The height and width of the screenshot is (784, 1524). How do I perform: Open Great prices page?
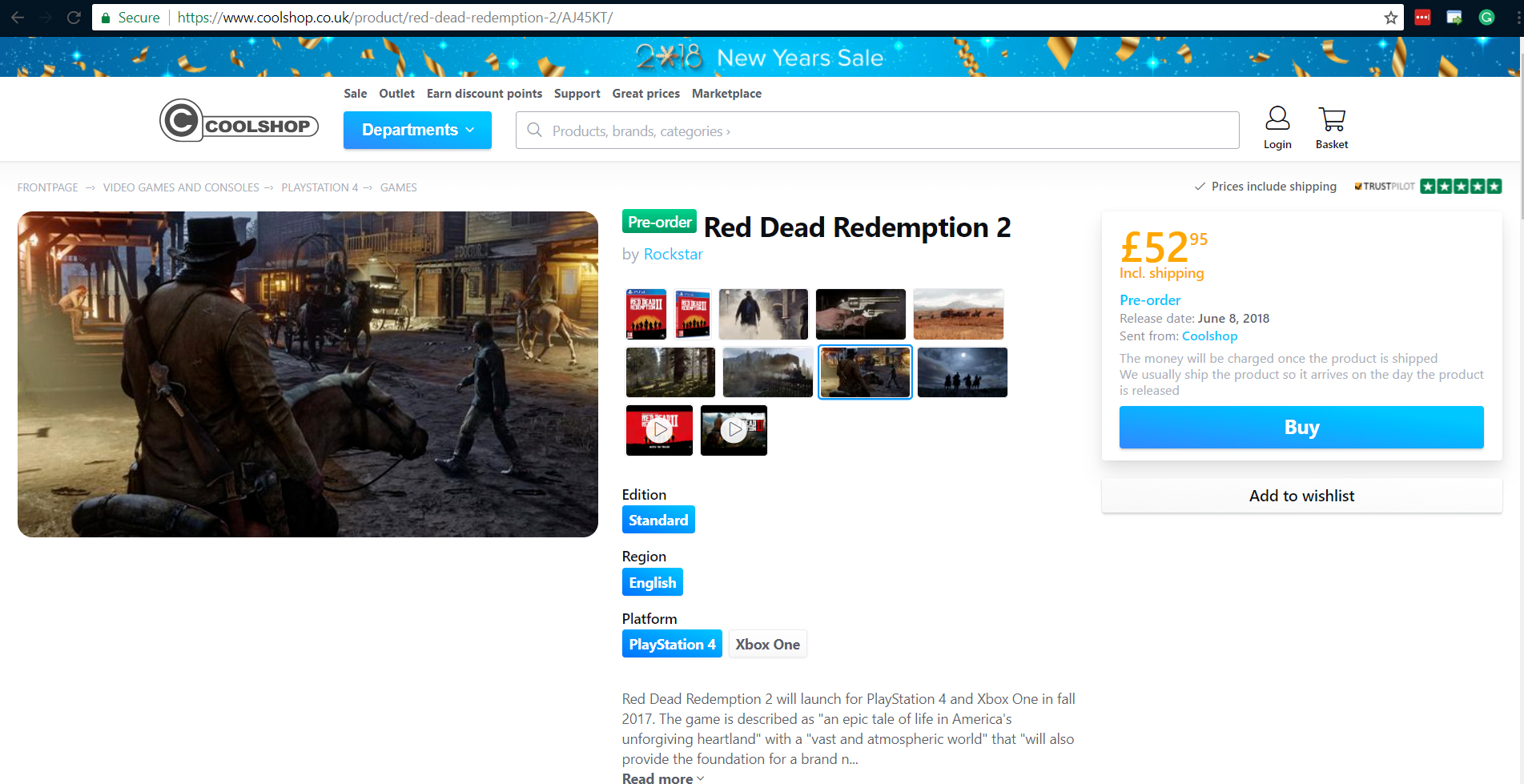(645, 94)
